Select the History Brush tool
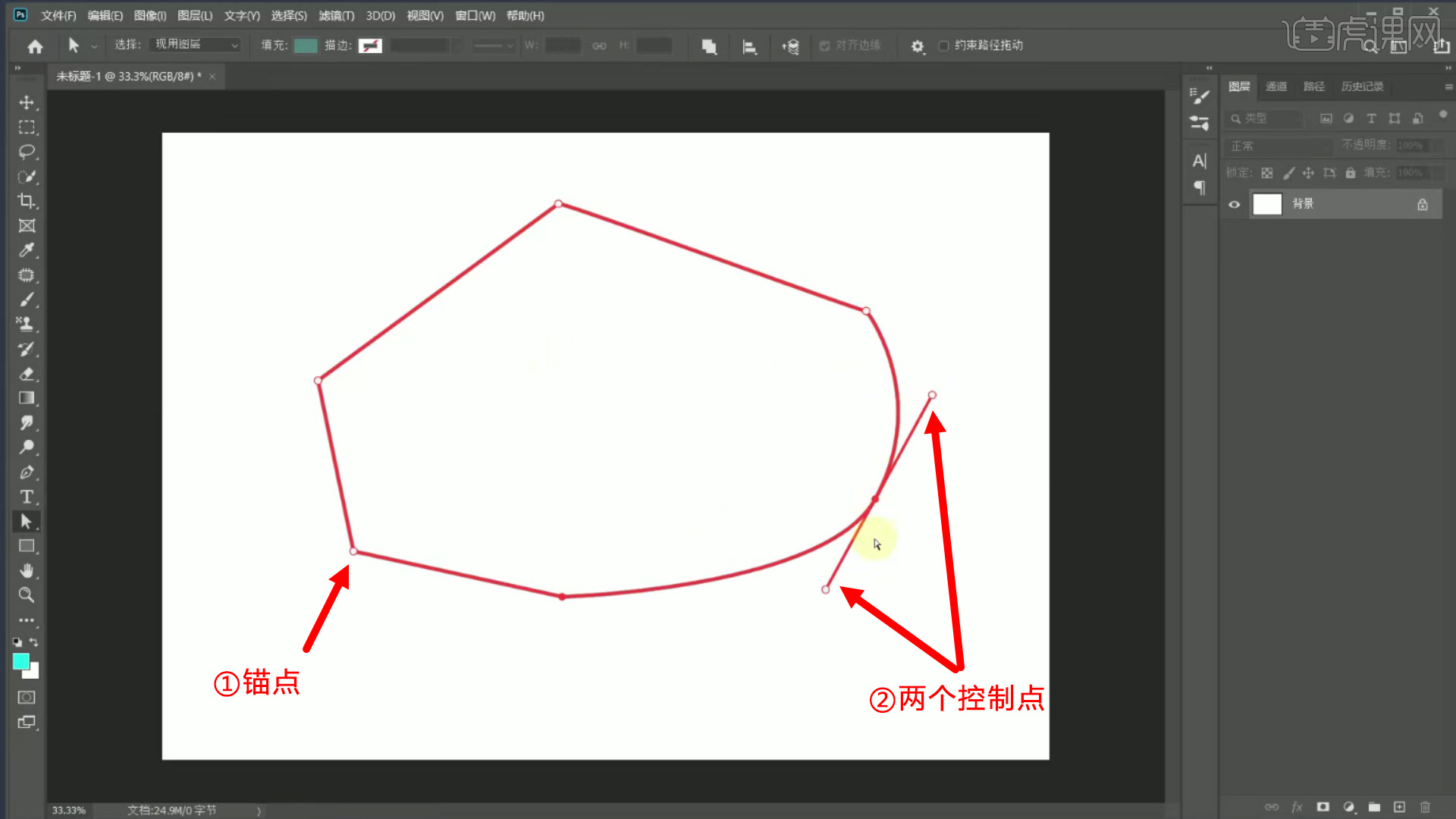Screen dimensions: 1456x819 27,349
